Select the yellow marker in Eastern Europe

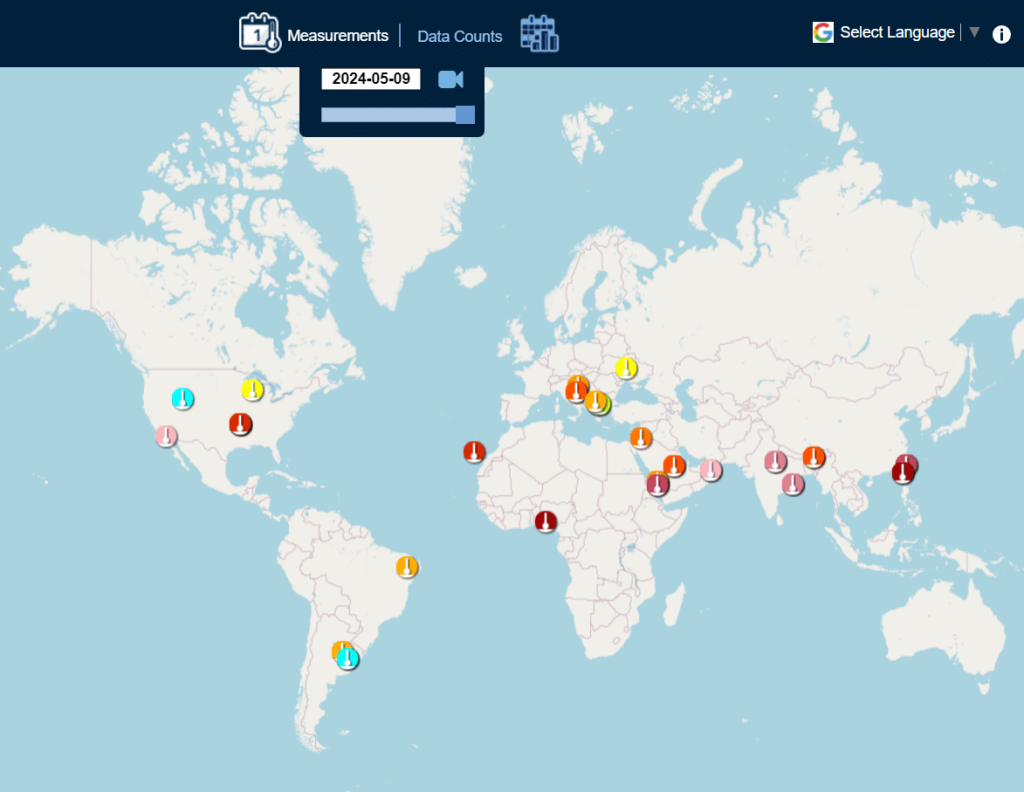pos(626,368)
